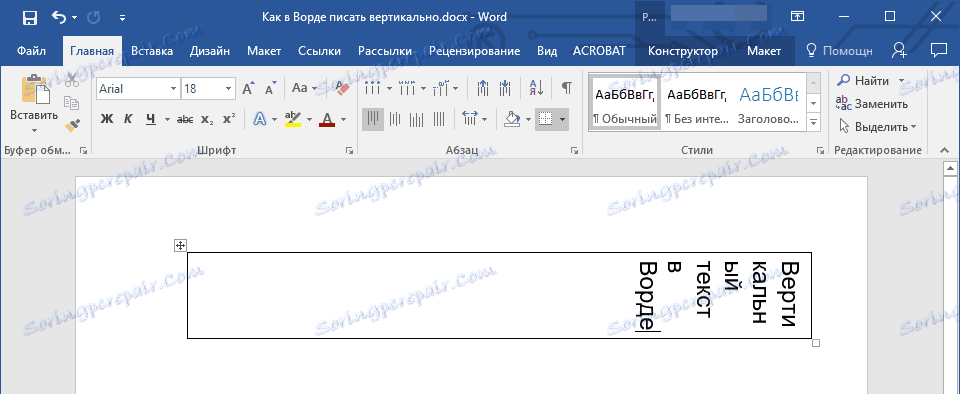
Task: Decrease paragraph indent icon
Action: pos(483,88)
